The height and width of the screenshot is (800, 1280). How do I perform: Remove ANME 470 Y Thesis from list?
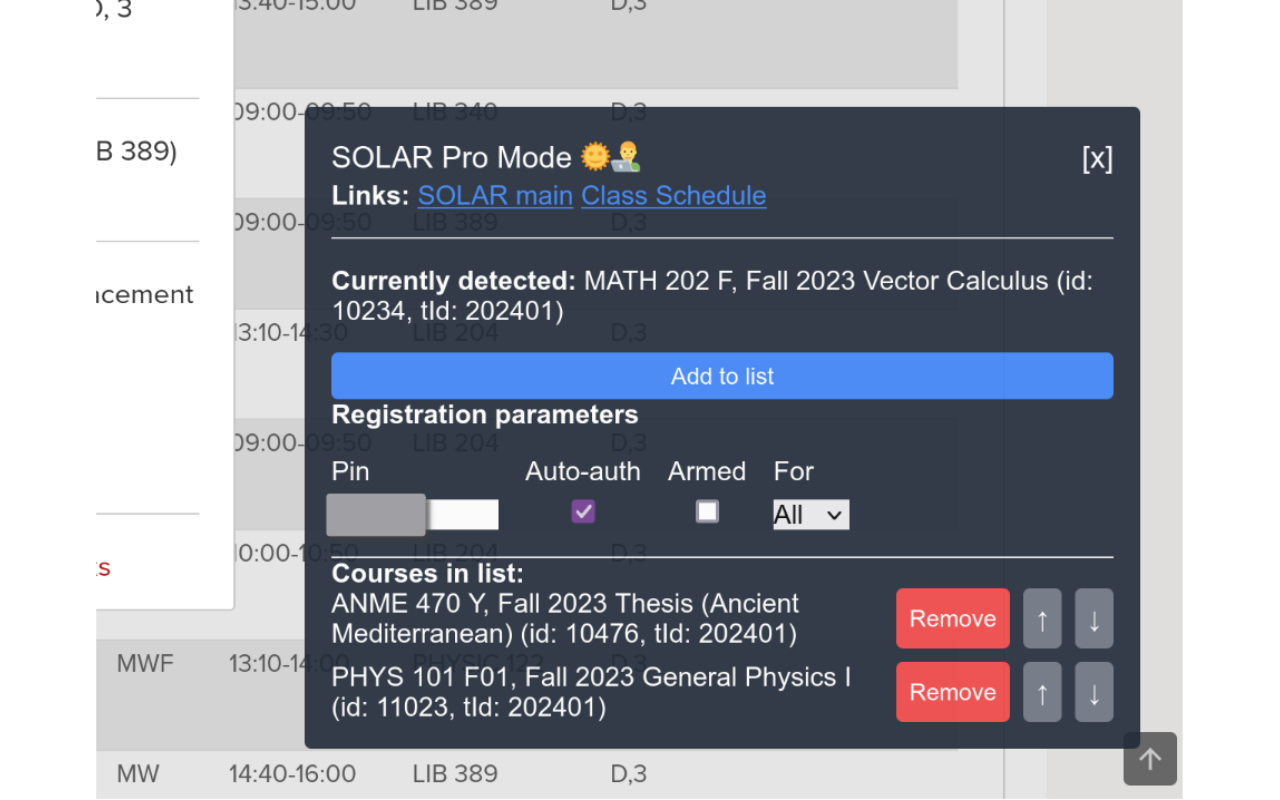(952, 619)
